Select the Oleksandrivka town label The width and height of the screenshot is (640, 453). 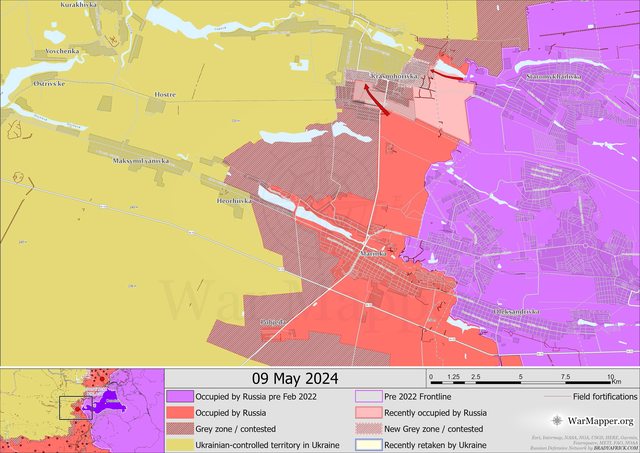pyautogui.click(x=515, y=312)
